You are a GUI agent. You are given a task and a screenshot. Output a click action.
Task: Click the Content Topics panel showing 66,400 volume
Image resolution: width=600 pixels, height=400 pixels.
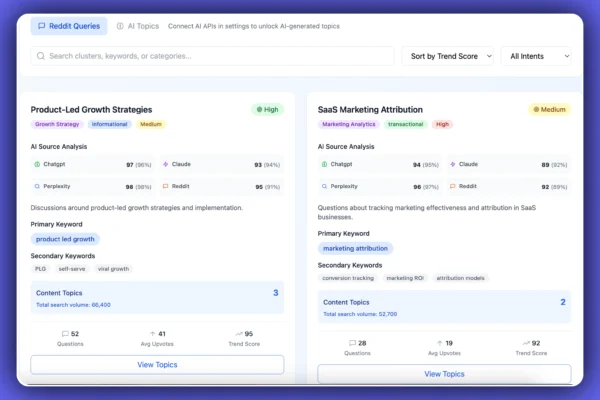[x=157, y=297]
